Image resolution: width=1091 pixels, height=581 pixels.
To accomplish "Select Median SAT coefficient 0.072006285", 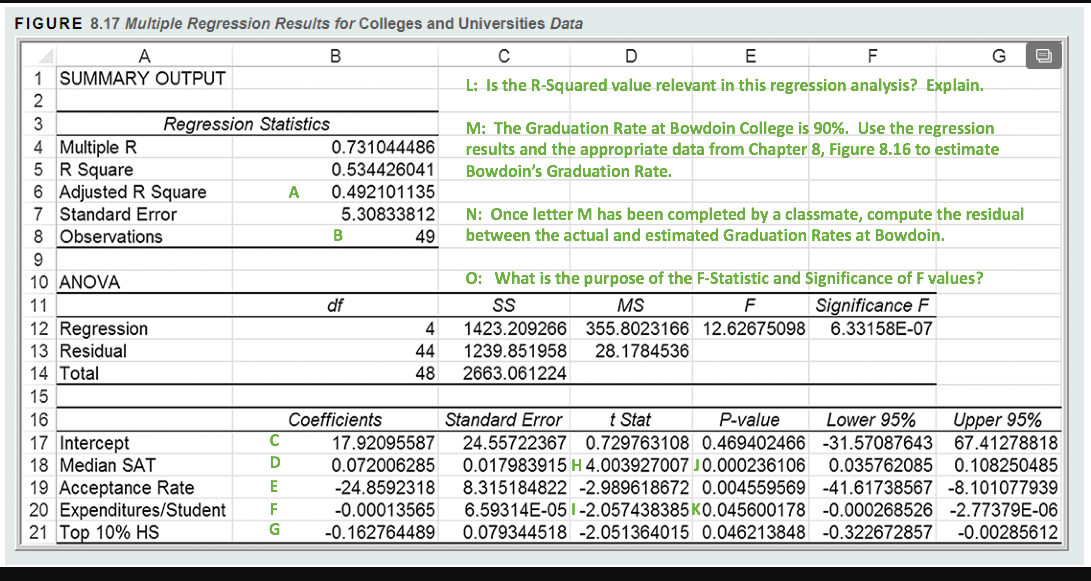I will [383, 465].
